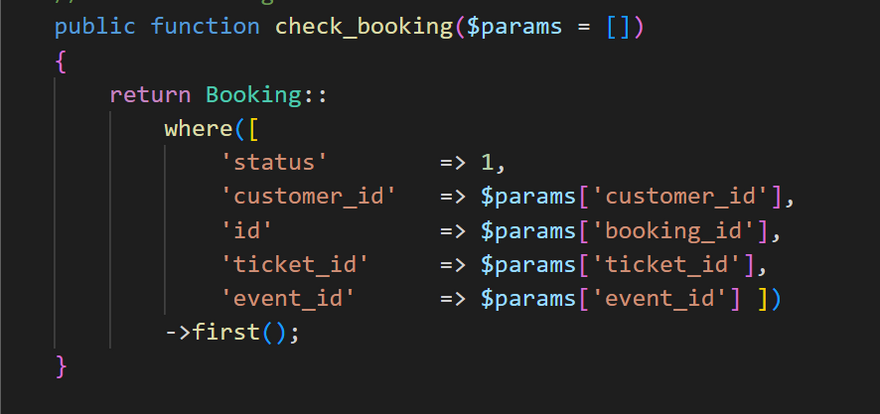Click the "return" keyword

click(150, 95)
